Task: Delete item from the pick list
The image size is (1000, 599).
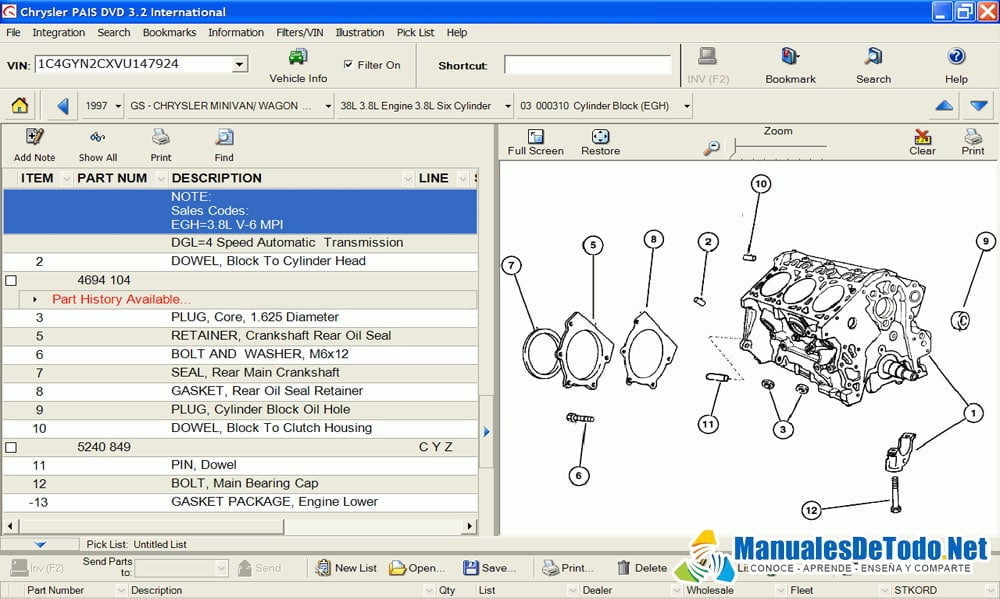Action: (642, 568)
